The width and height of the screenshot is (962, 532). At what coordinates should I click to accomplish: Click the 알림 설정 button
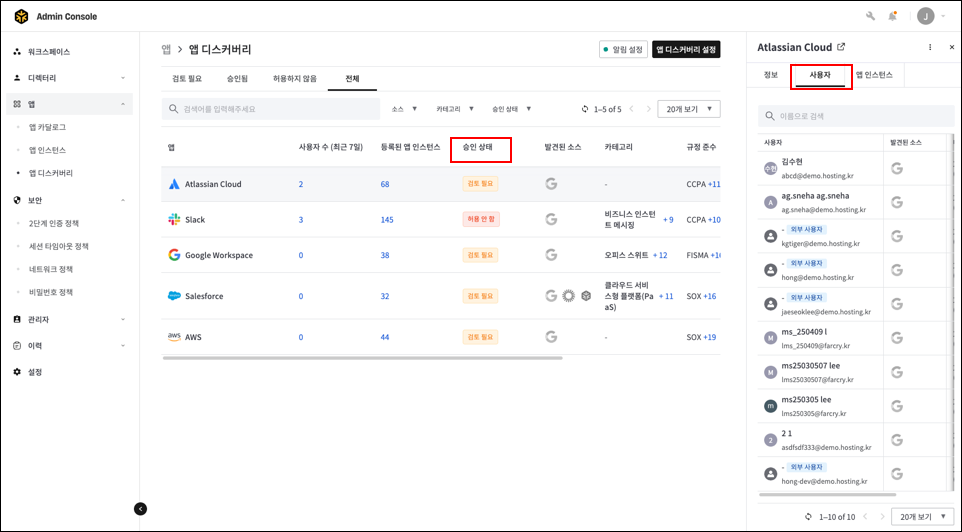pyautogui.click(x=622, y=49)
